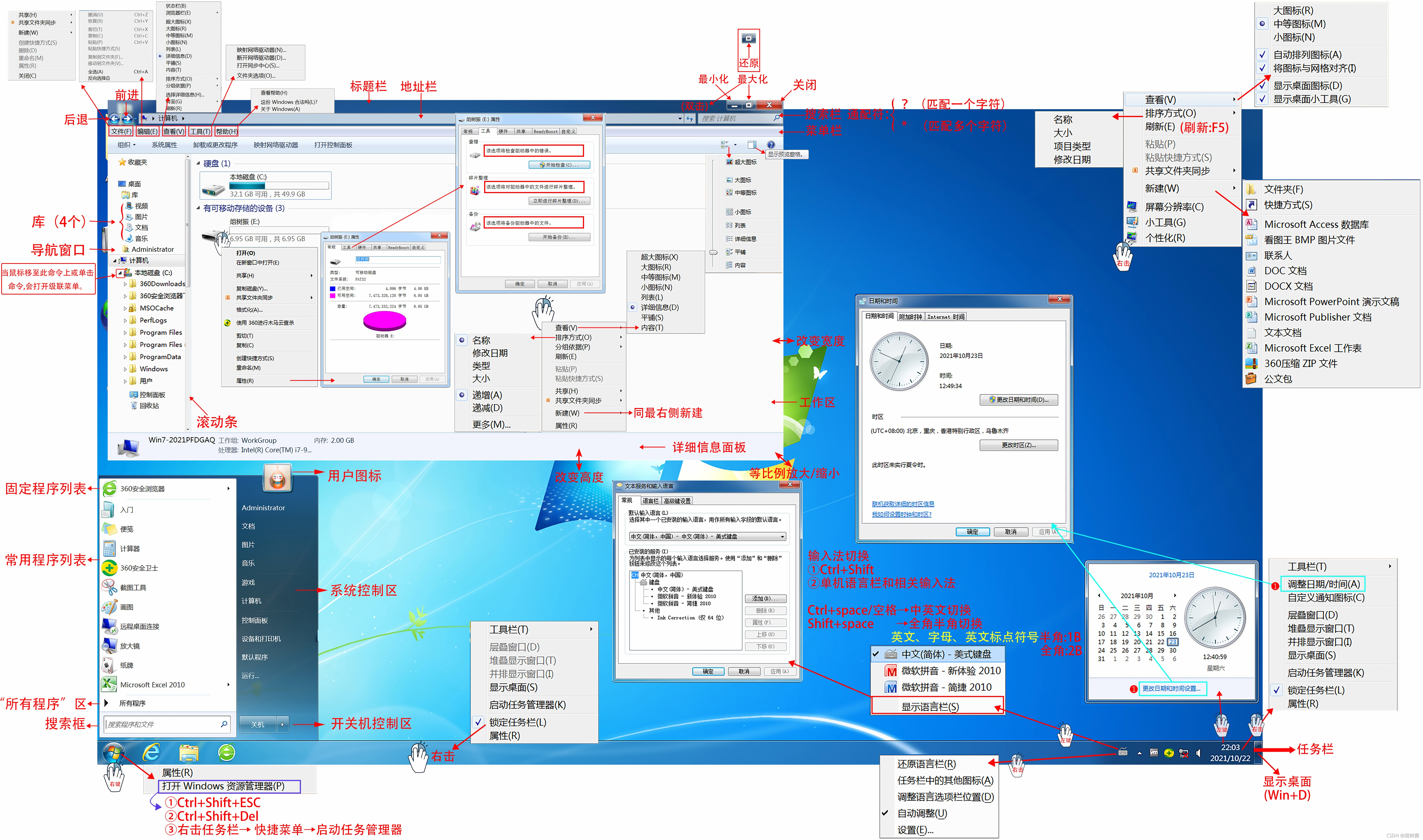Launch 360 browser from the taskbar

coord(226,753)
